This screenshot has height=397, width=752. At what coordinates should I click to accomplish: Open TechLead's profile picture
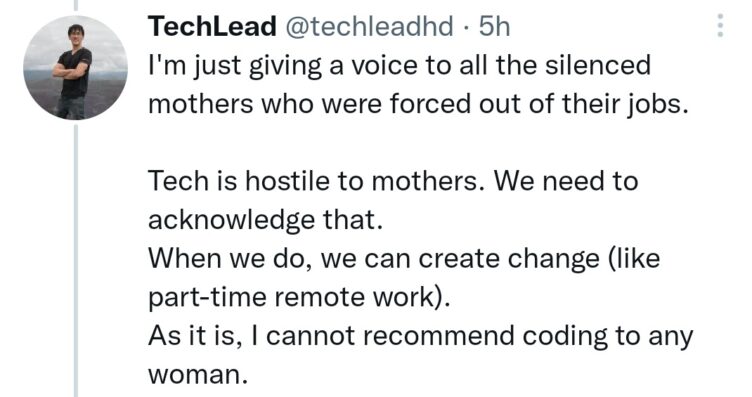tap(75, 68)
